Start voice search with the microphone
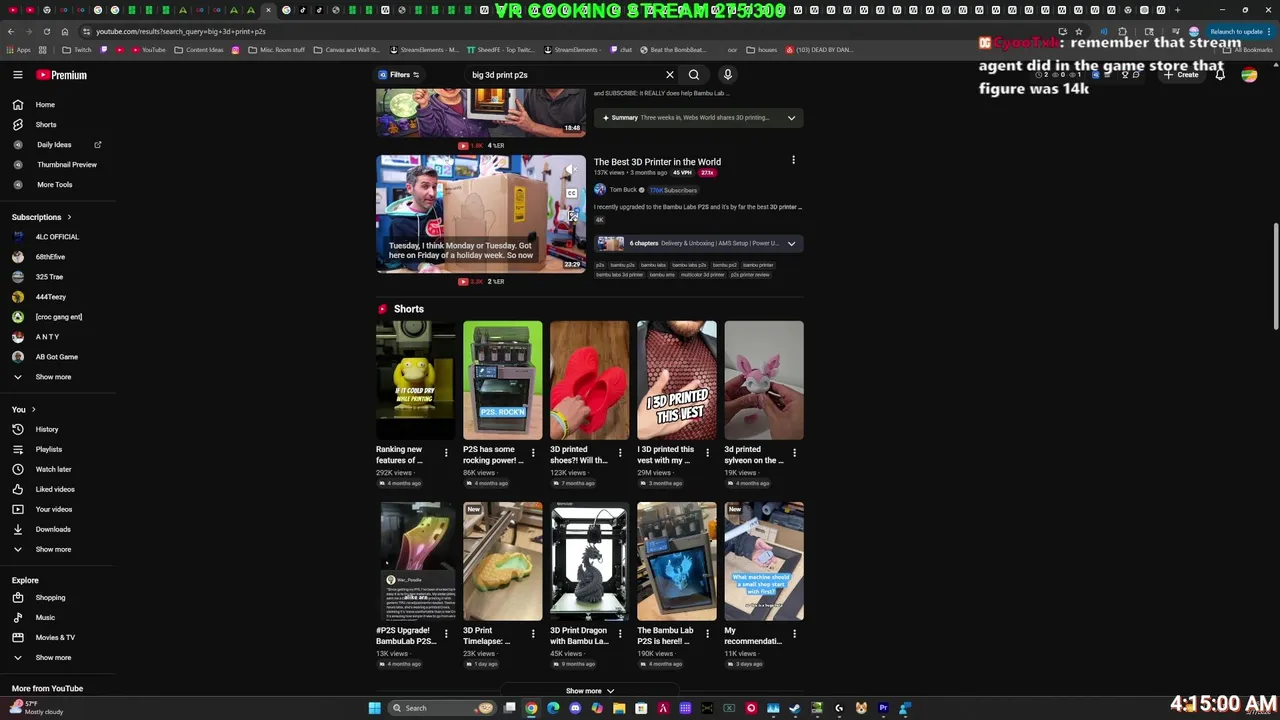Image resolution: width=1280 pixels, height=720 pixels. (x=728, y=75)
